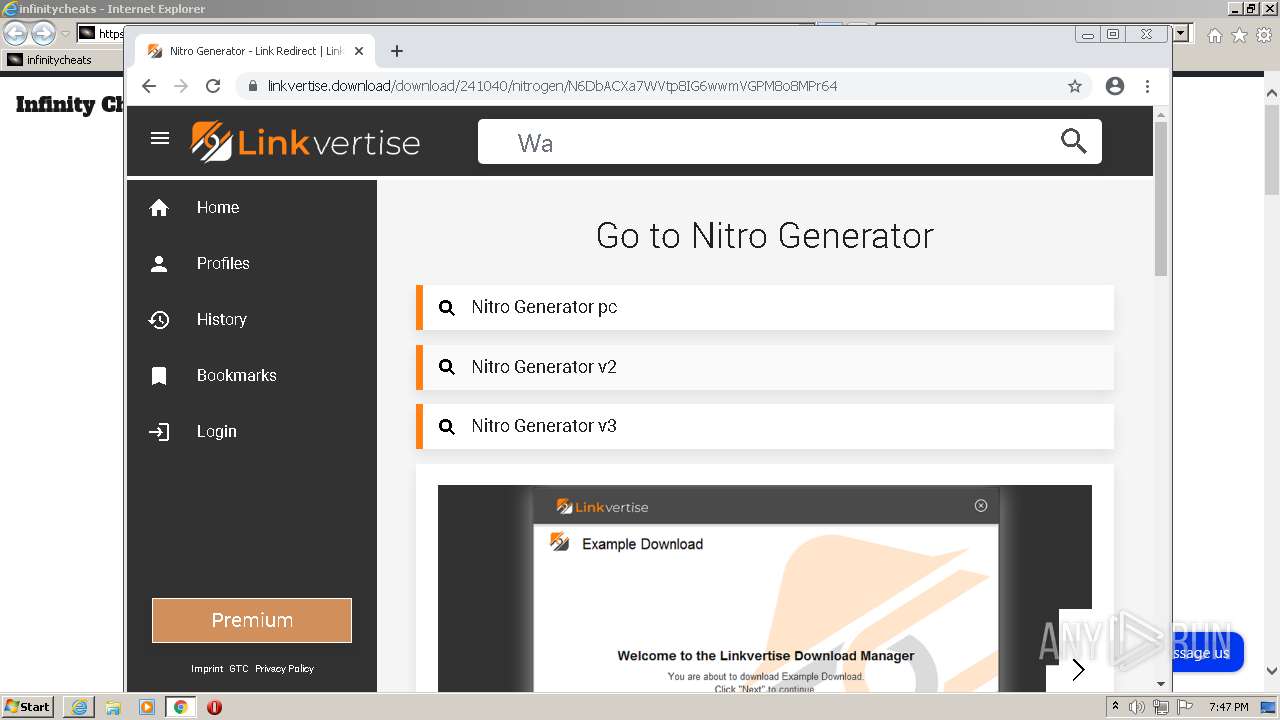Image resolution: width=1280 pixels, height=720 pixels.
Task: Open the Windows Start menu
Action: point(28,707)
